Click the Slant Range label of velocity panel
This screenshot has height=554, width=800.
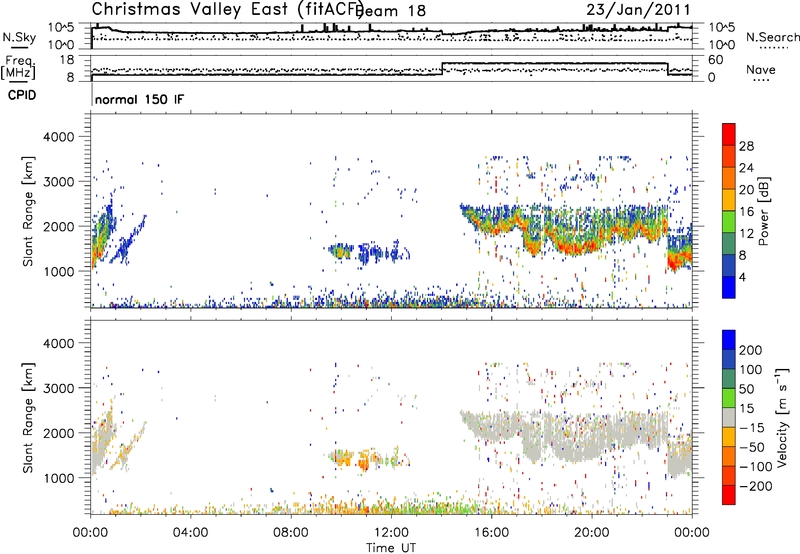tap(28, 417)
